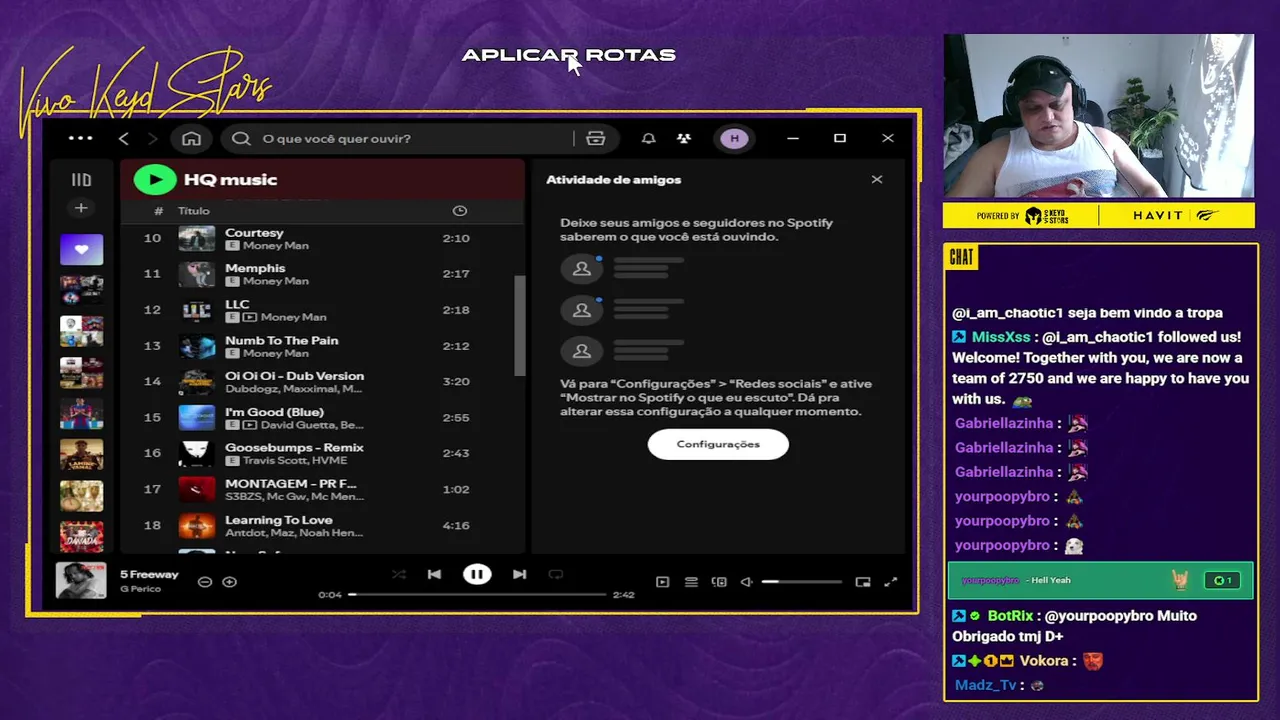Screen dimensions: 1280x720
Task: Close the Atividade de amigos panel
Action: coord(877,180)
